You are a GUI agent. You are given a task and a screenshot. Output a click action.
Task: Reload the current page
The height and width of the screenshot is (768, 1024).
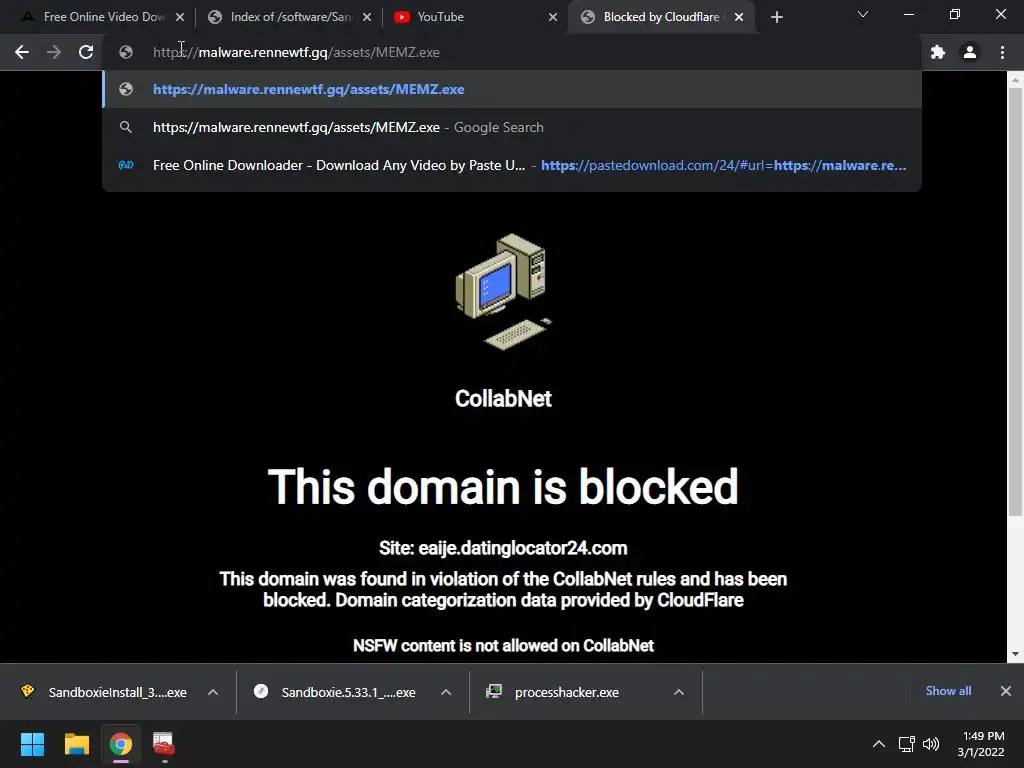(x=86, y=52)
